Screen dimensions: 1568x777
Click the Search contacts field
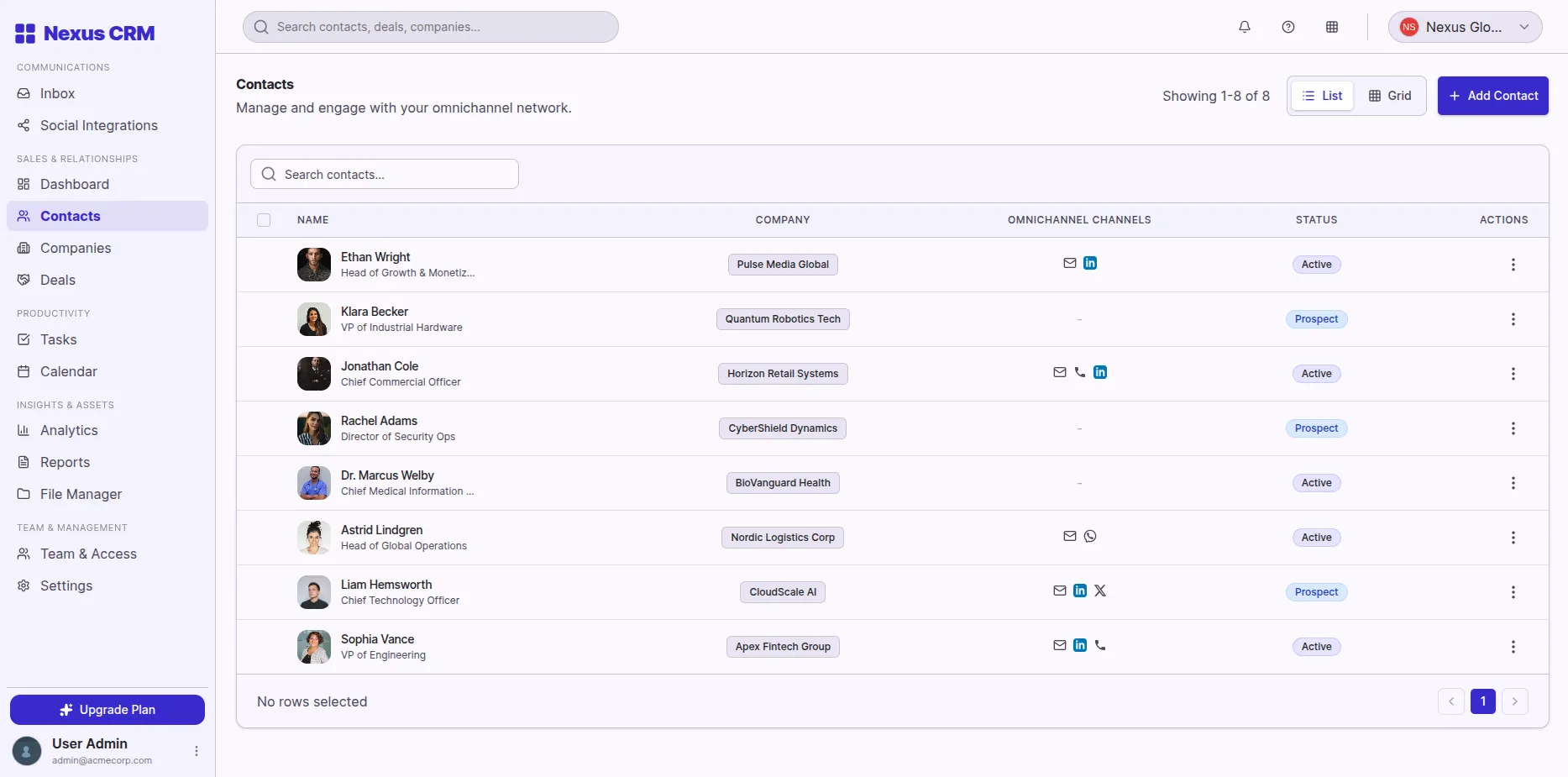[x=385, y=174]
